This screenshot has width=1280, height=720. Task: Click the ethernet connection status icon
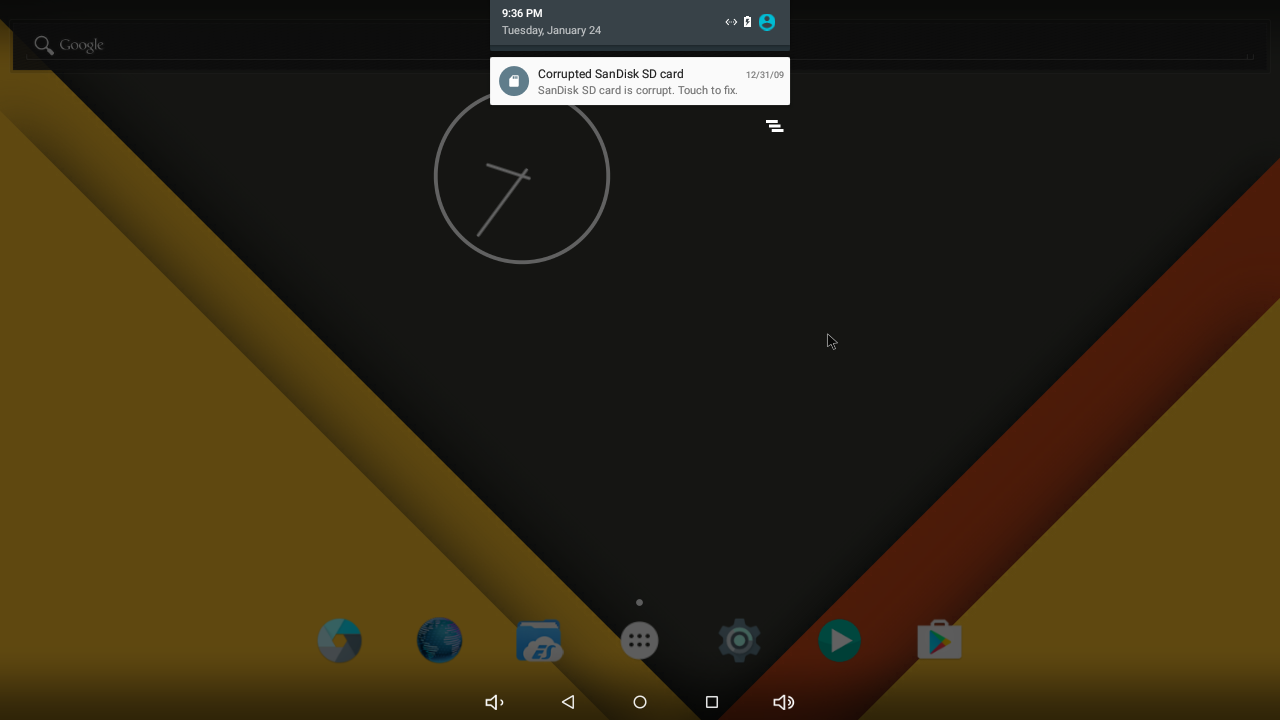731,22
